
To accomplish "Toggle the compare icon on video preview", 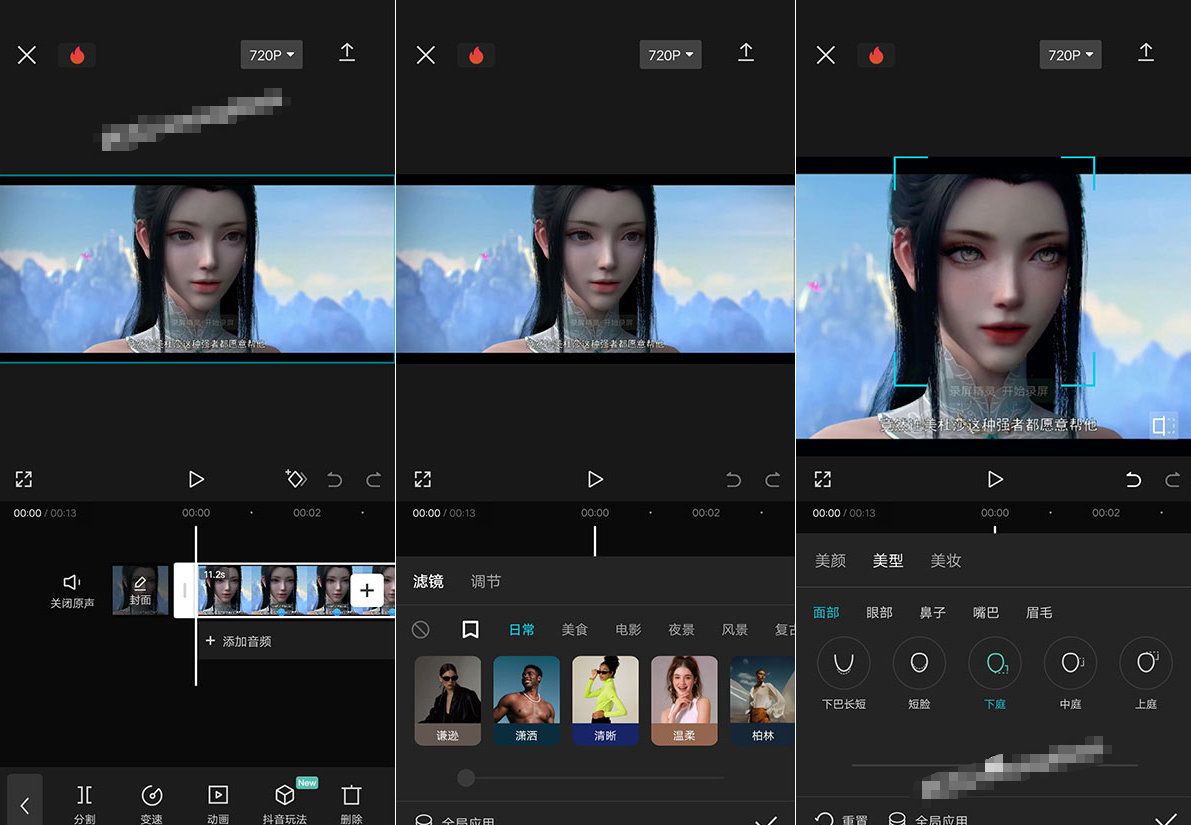I will (1162, 425).
